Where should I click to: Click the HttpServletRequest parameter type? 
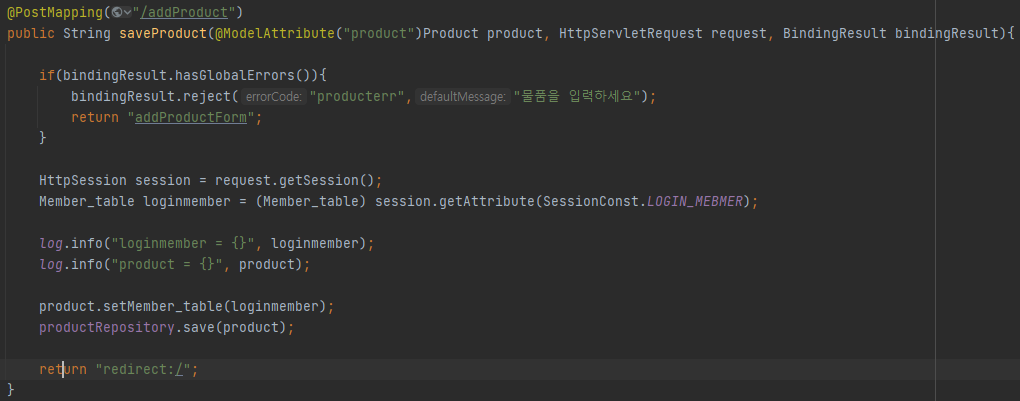[630, 33]
